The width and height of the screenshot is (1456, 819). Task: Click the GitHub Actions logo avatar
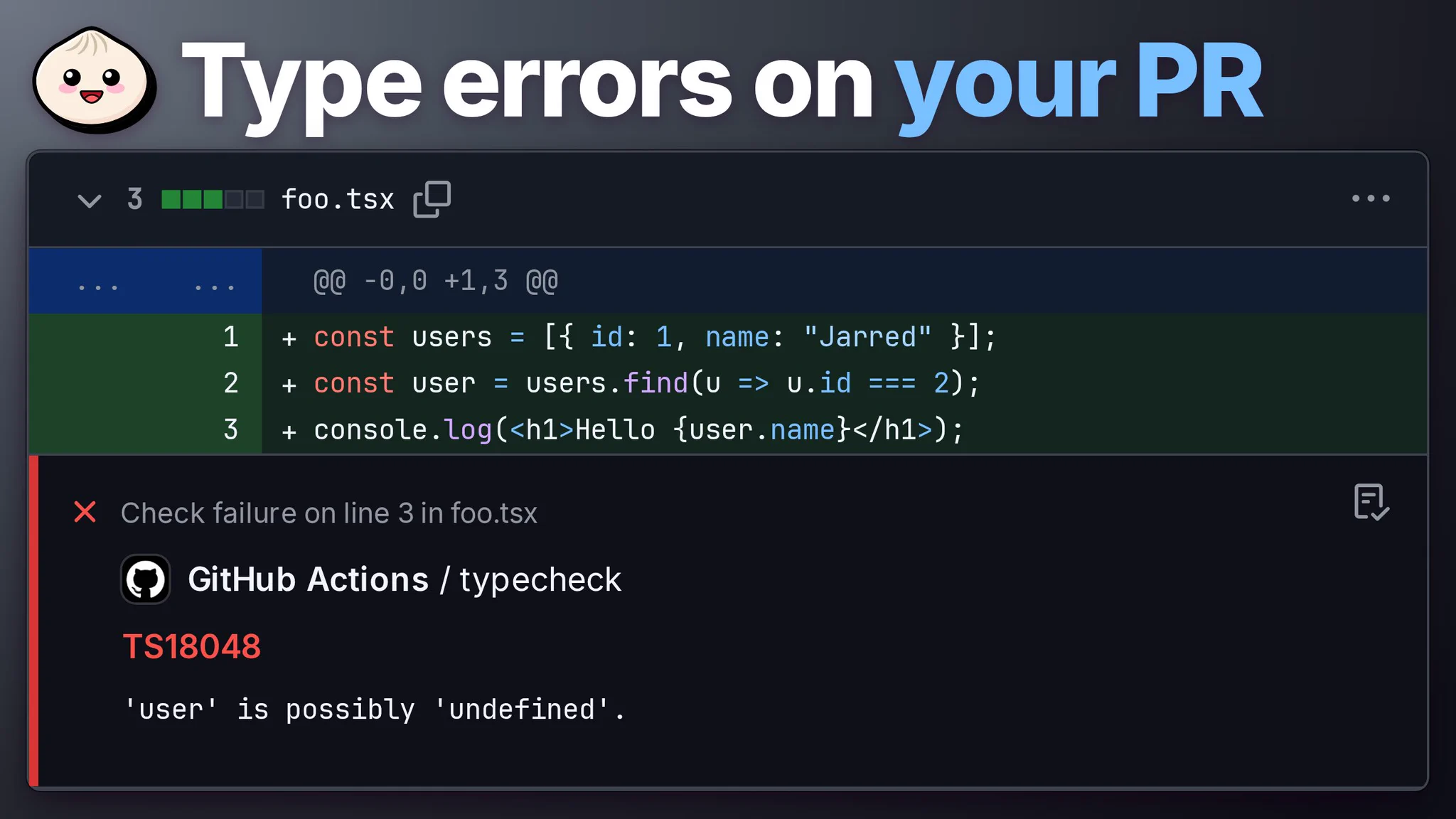click(146, 579)
